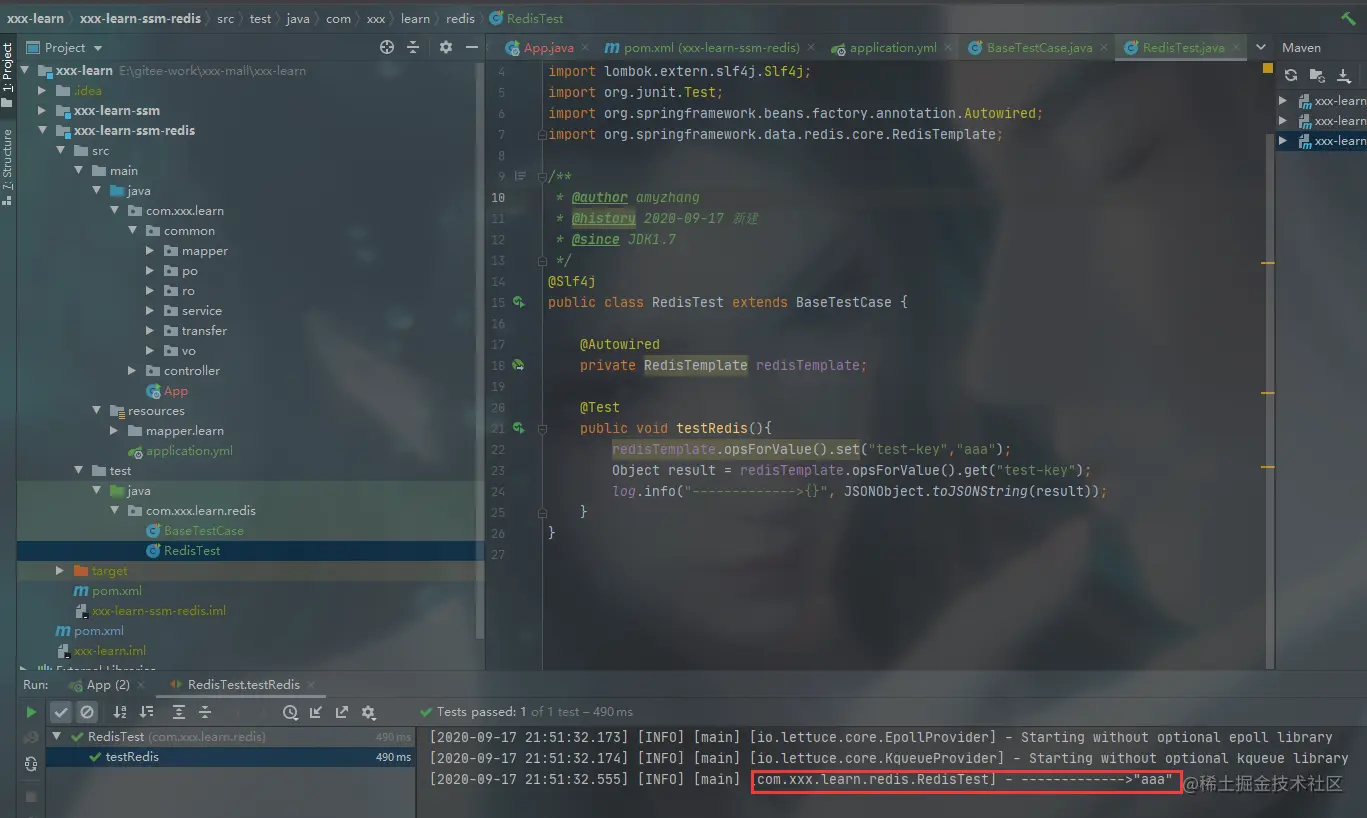Viewport: 1367px width, 818px height.
Task: Sort tests alphabetically
Action: pyautogui.click(x=120, y=712)
